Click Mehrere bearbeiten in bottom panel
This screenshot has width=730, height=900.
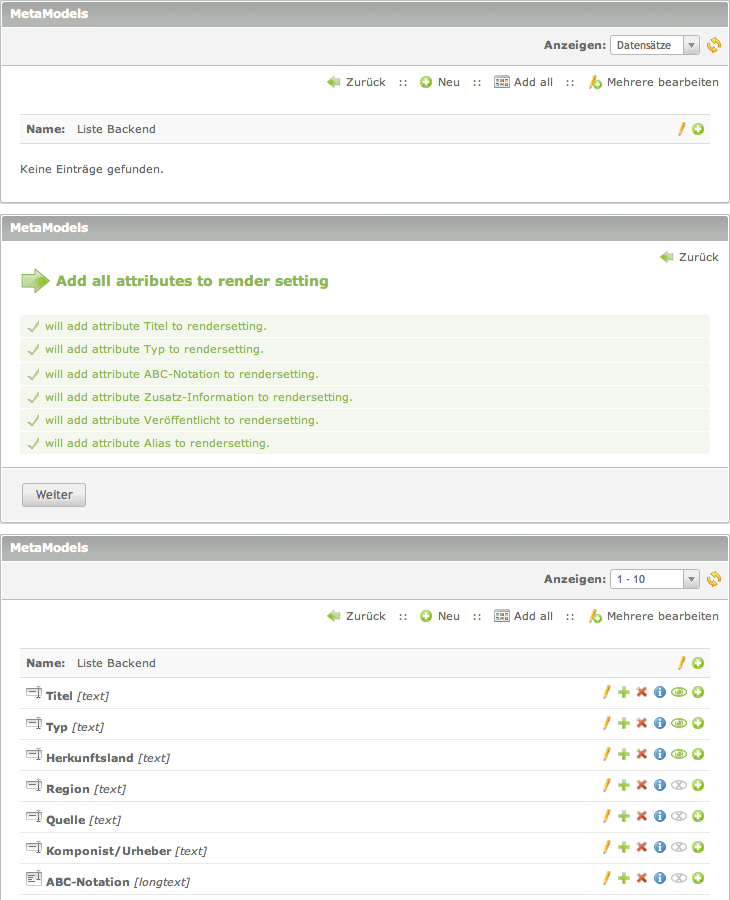click(x=653, y=616)
